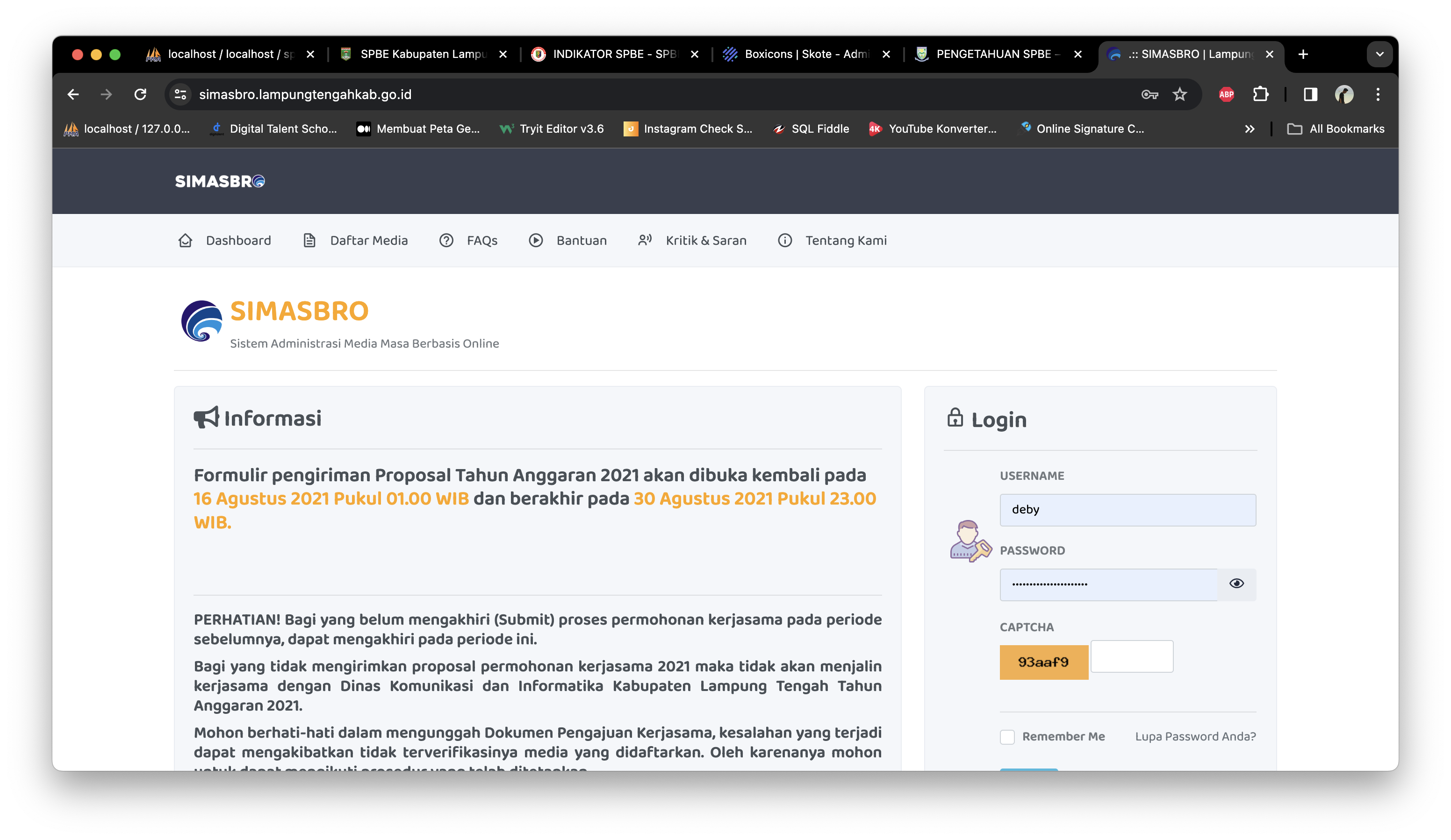Viewport: 1451px width, 840px height.
Task: Expand the tab search dropdown arrow
Action: click(1379, 54)
